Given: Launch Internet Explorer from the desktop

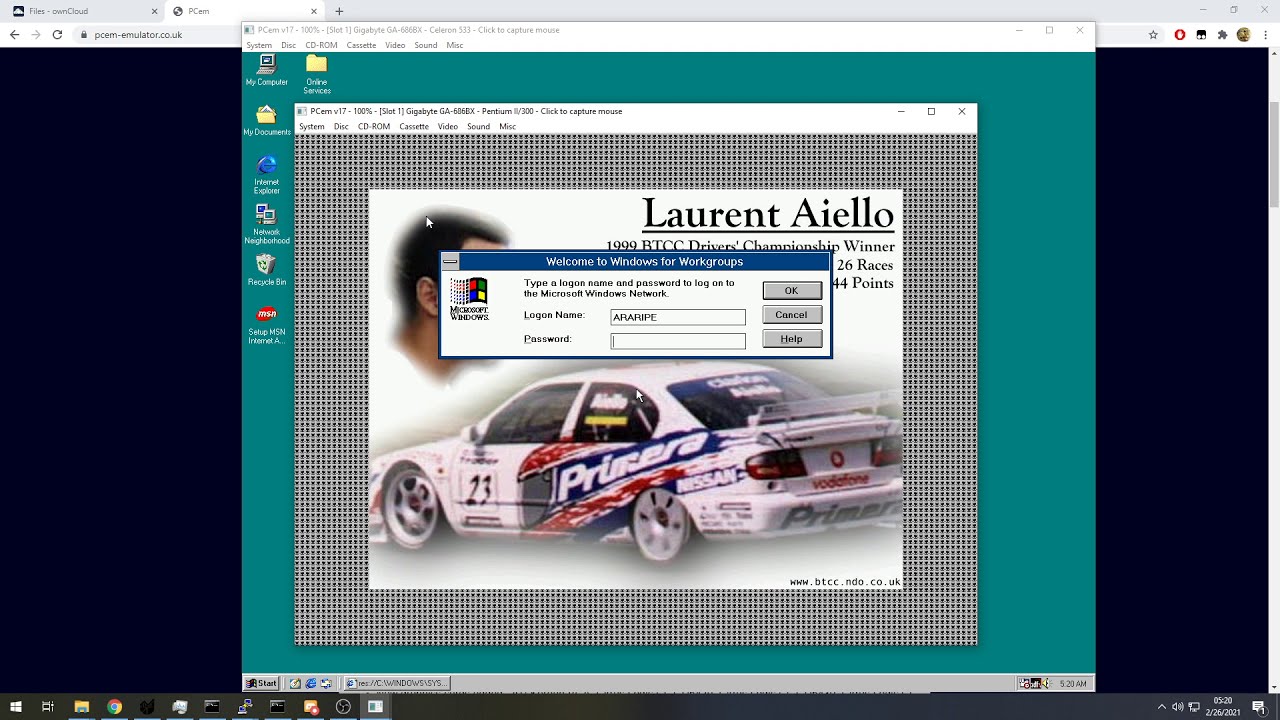Looking at the screenshot, I should [266, 174].
